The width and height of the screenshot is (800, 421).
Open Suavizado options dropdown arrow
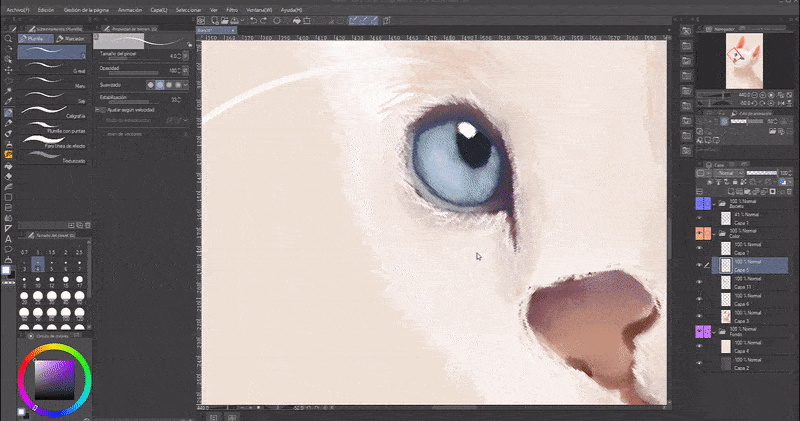point(186,85)
